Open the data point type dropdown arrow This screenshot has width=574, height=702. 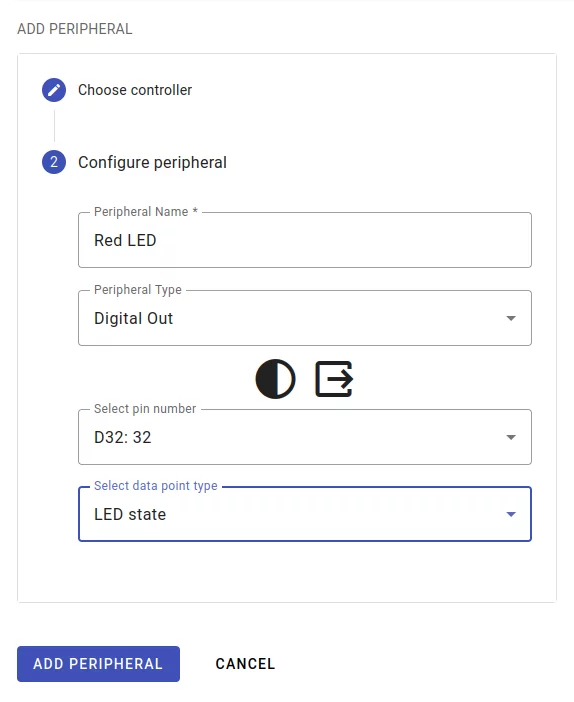pos(511,514)
